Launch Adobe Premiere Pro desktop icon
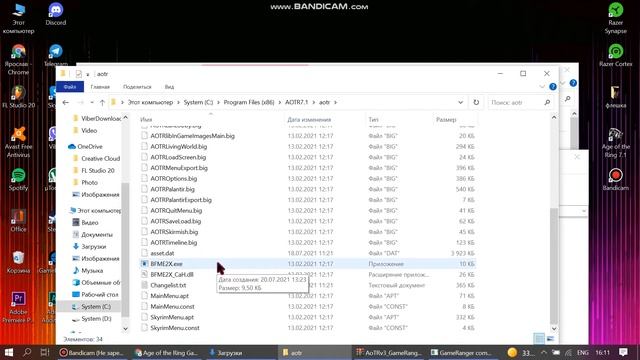The height and width of the screenshot is (360, 640). pos(18,307)
